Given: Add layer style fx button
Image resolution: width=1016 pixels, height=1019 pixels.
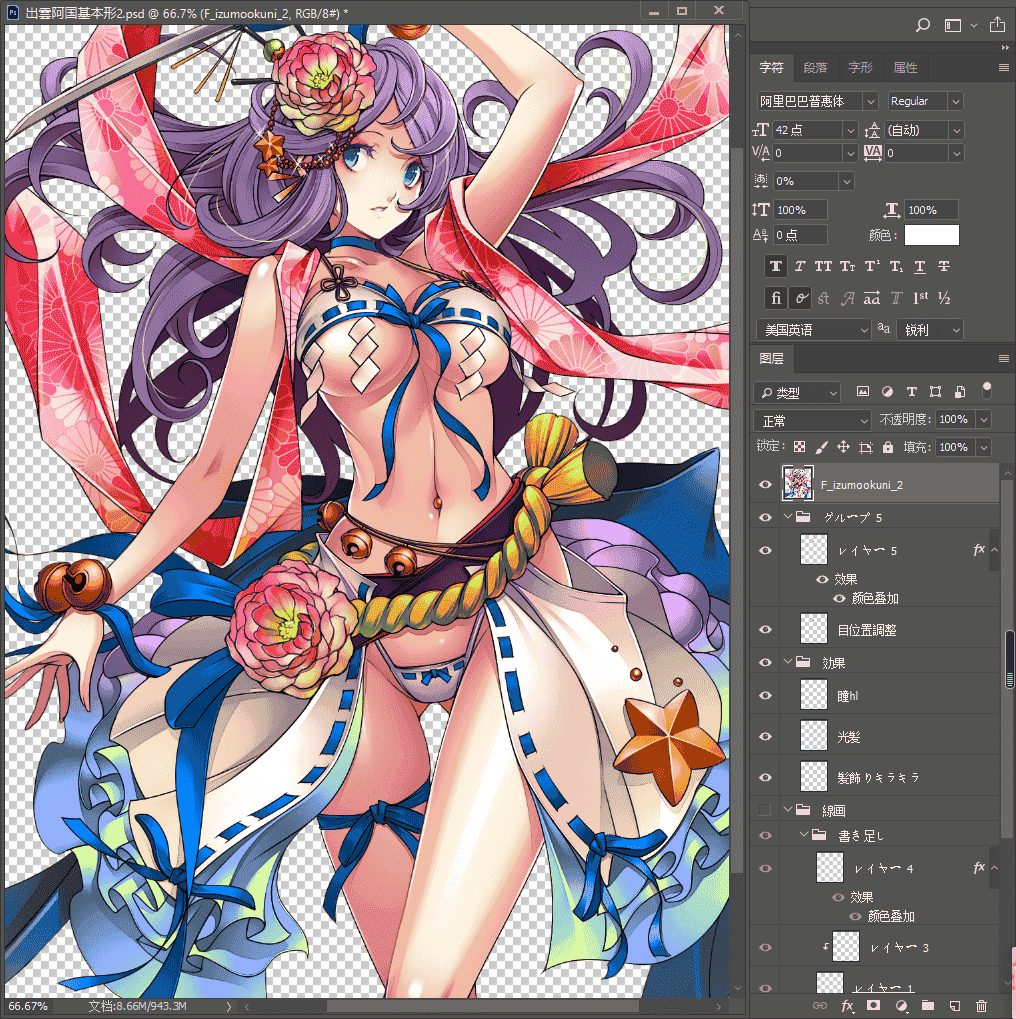Looking at the screenshot, I should pyautogui.click(x=846, y=1006).
